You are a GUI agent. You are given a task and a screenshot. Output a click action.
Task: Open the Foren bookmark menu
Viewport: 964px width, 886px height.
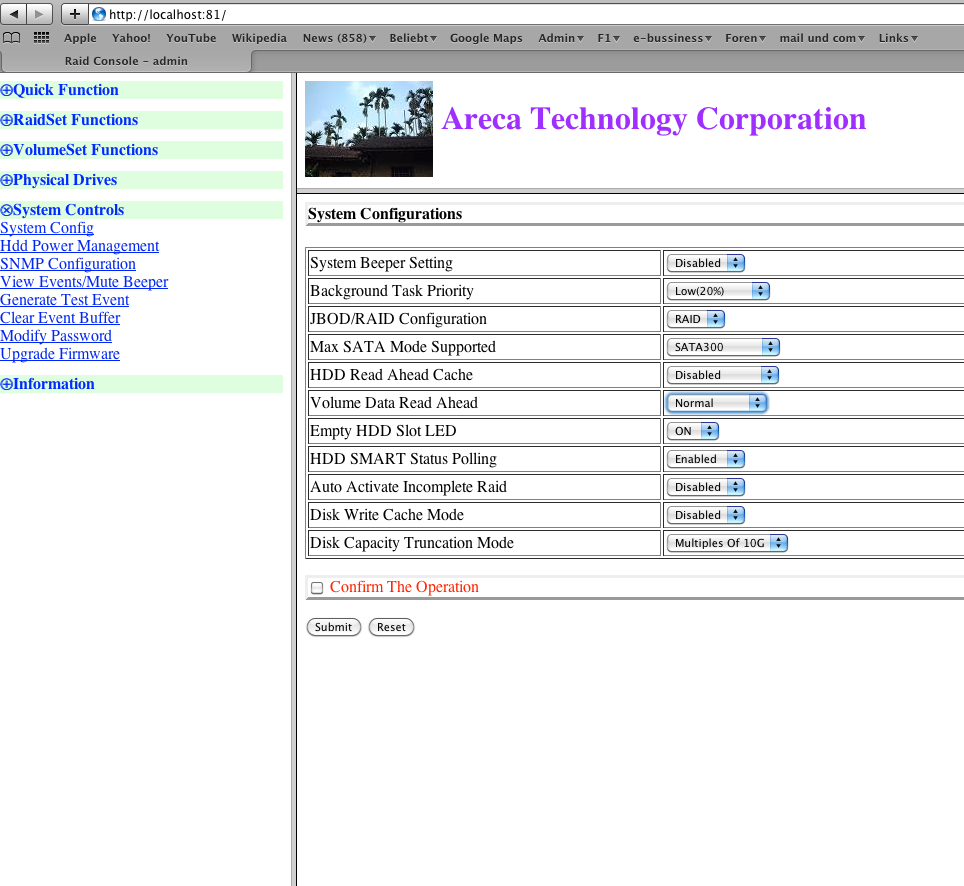tap(745, 38)
